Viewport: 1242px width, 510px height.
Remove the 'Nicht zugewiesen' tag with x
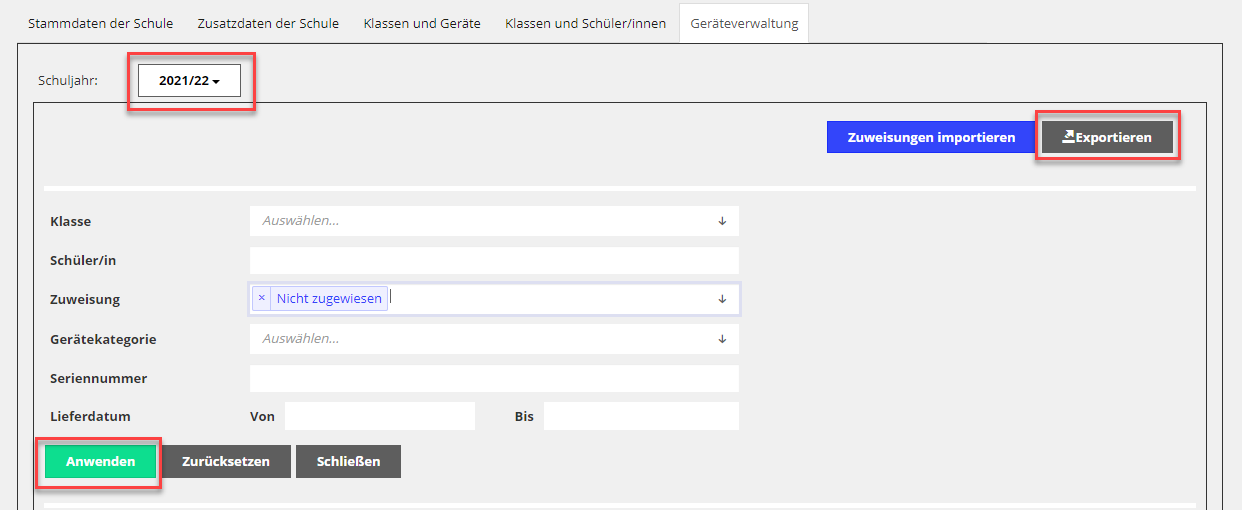[x=261, y=298]
